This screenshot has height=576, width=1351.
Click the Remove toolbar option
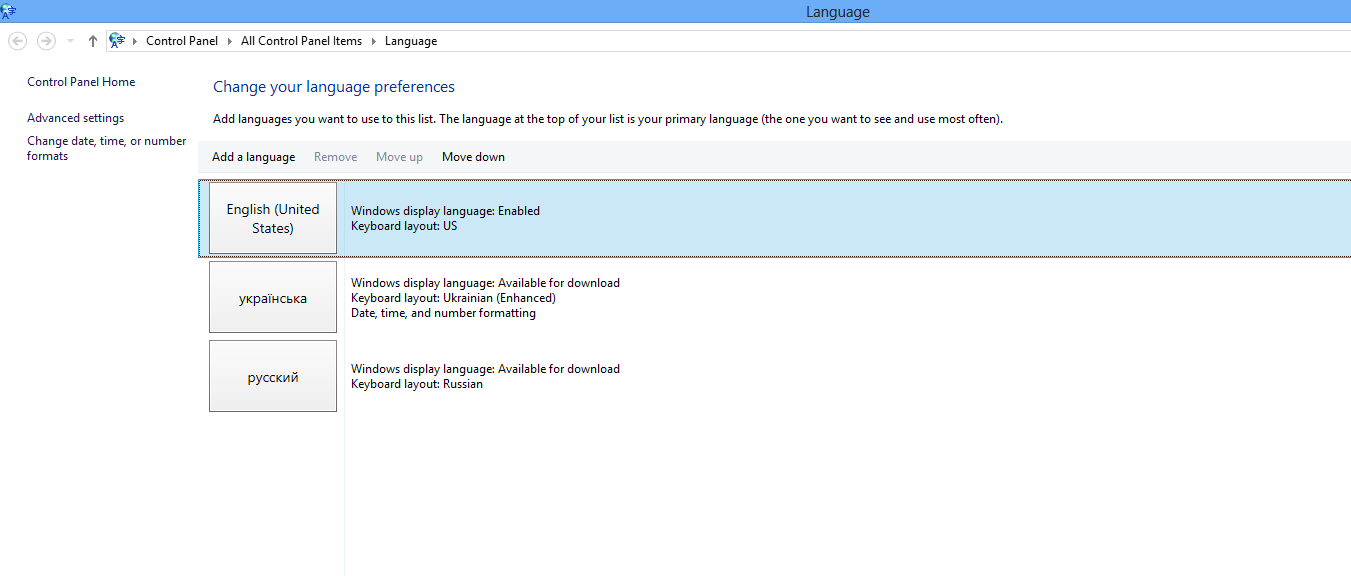[x=335, y=156]
